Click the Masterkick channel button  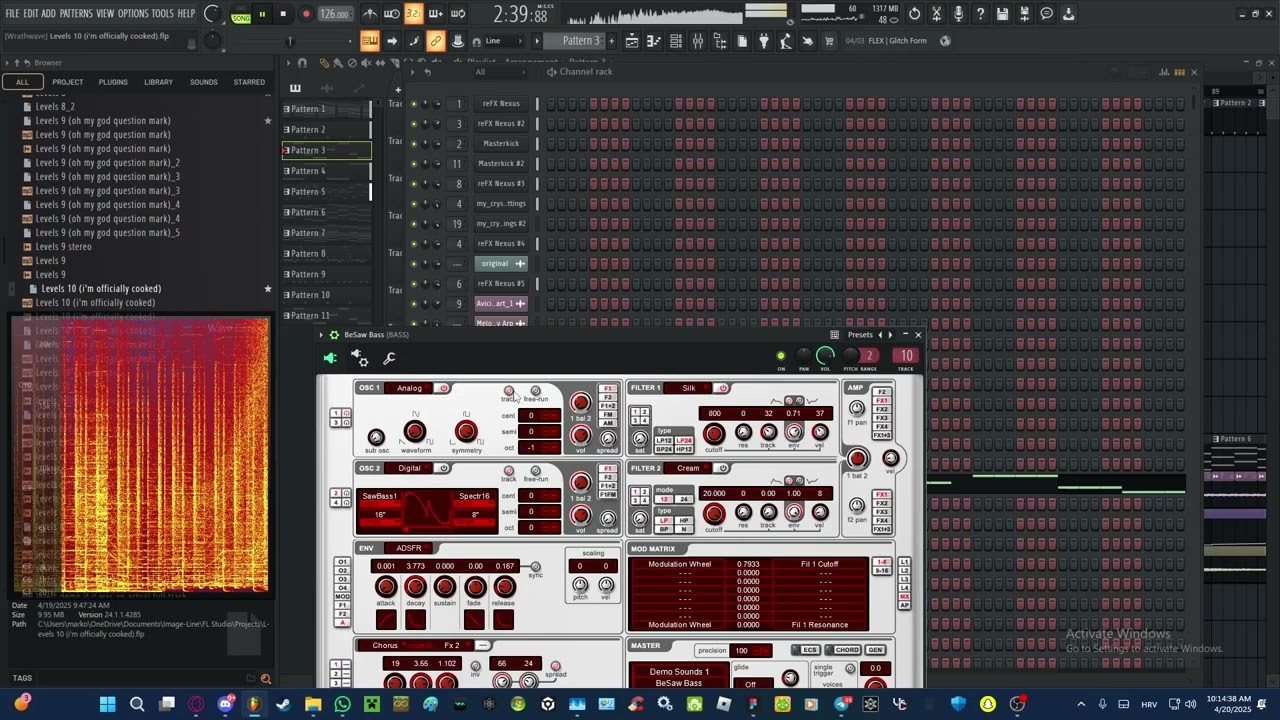501,144
